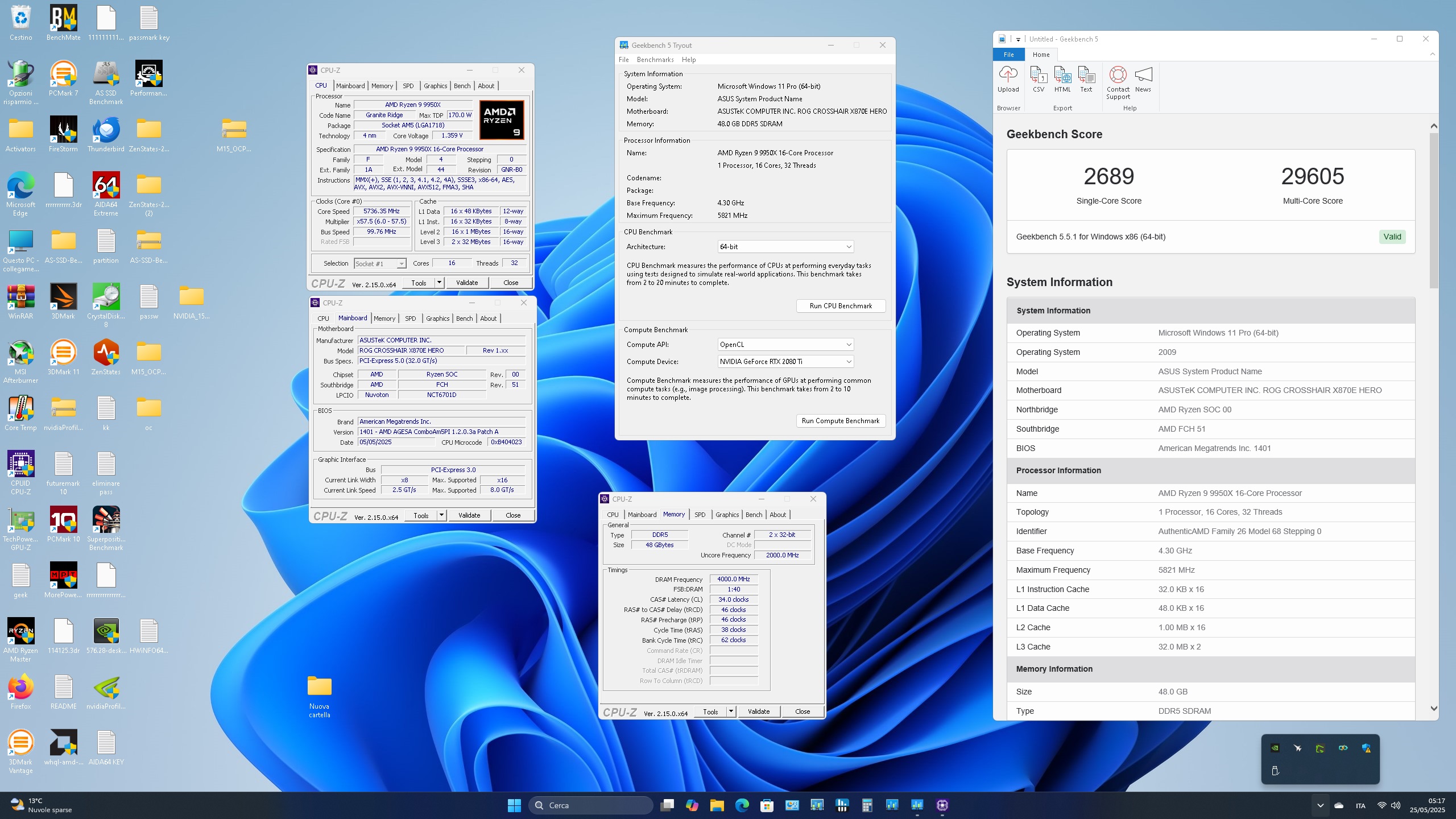The height and width of the screenshot is (819, 1456).
Task: Open the Benchmarks menu
Action: pos(655,60)
